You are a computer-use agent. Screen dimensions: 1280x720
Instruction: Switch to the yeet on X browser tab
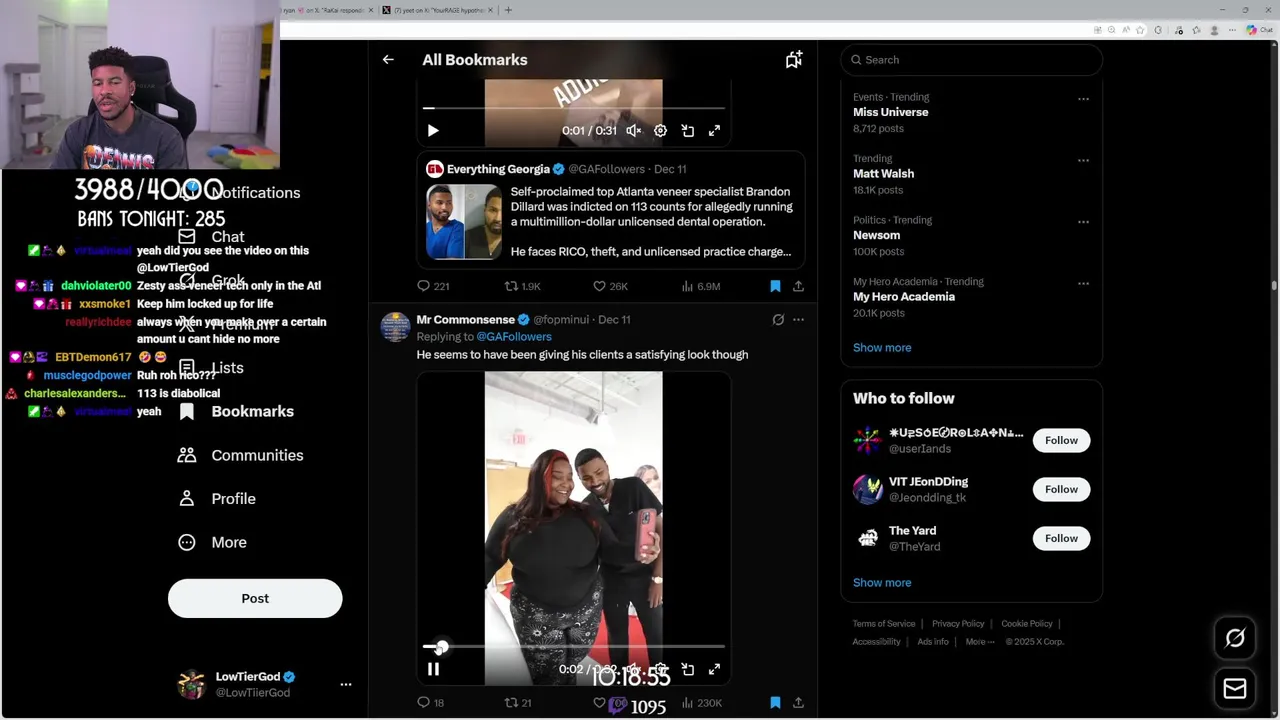(x=437, y=10)
